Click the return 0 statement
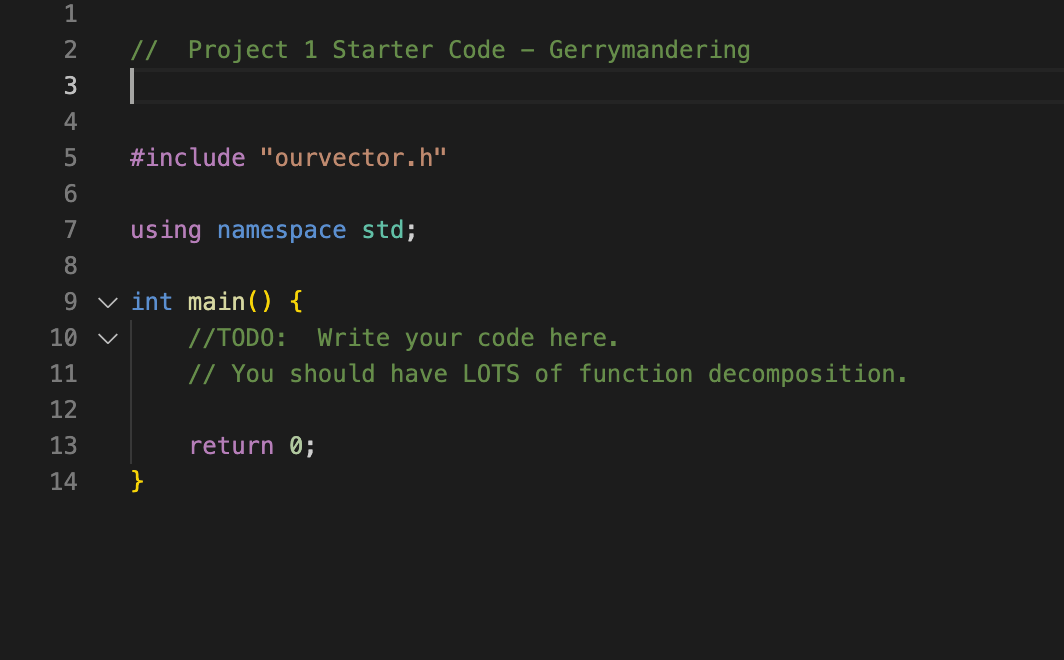The width and height of the screenshot is (1064, 660). (250, 445)
